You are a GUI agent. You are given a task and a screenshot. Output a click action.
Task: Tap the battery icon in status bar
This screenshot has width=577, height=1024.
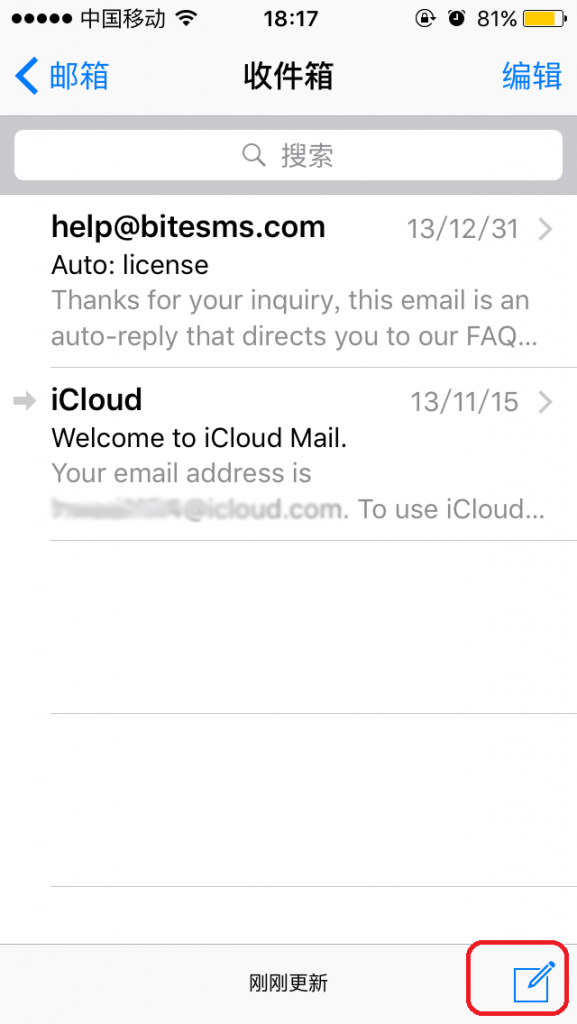[x=546, y=19]
